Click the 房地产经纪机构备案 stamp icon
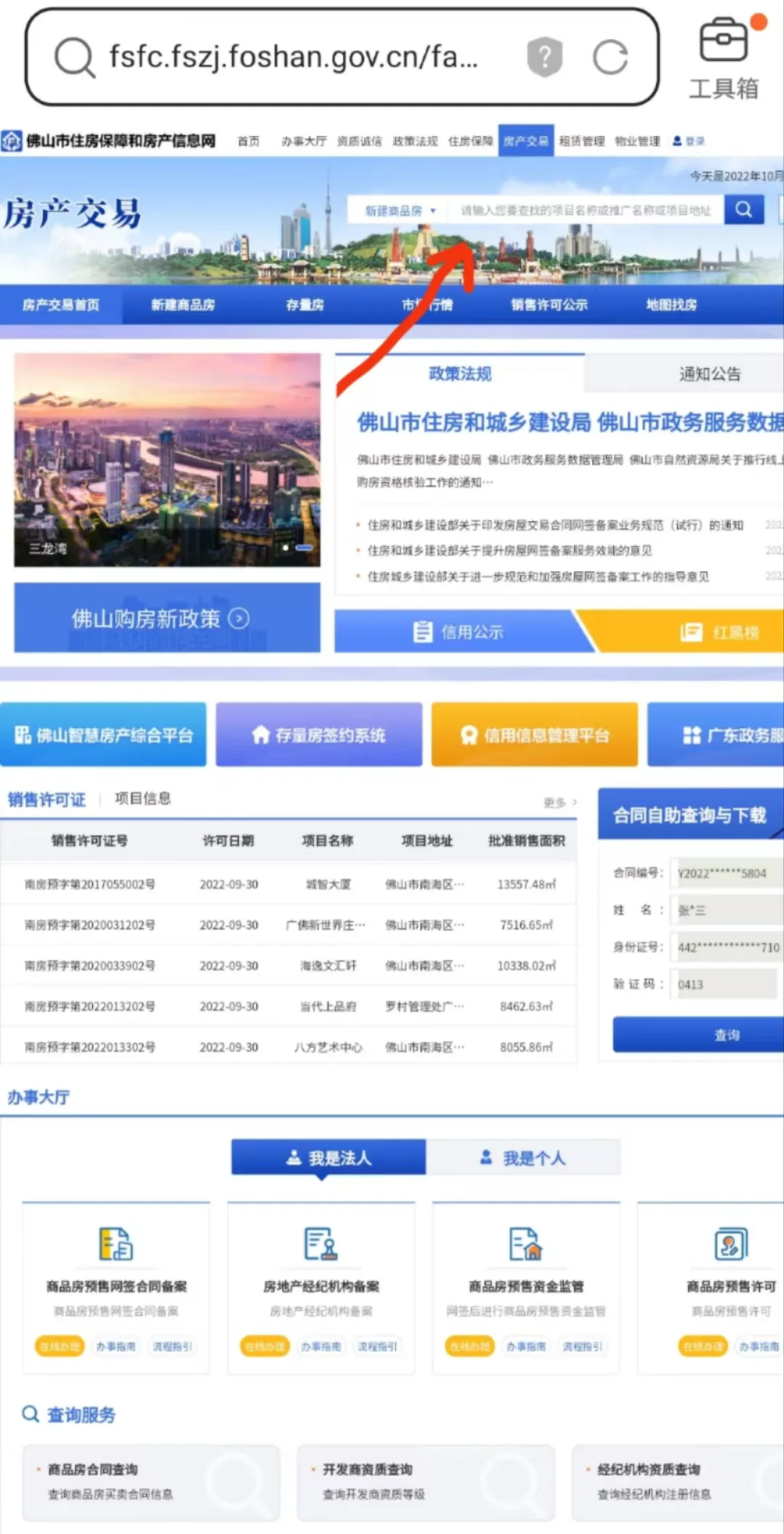 (x=320, y=1243)
